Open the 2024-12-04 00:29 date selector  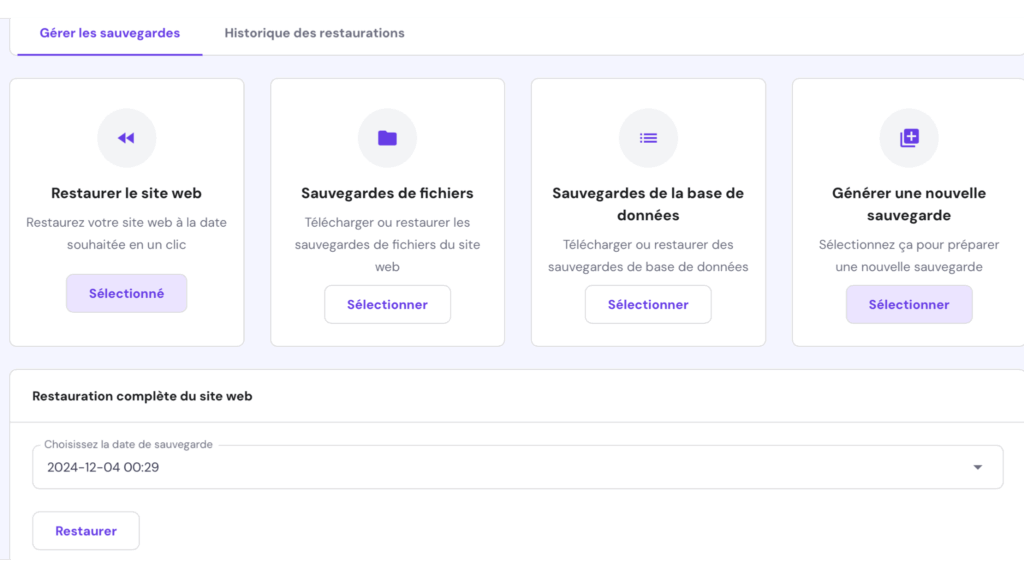coord(517,467)
